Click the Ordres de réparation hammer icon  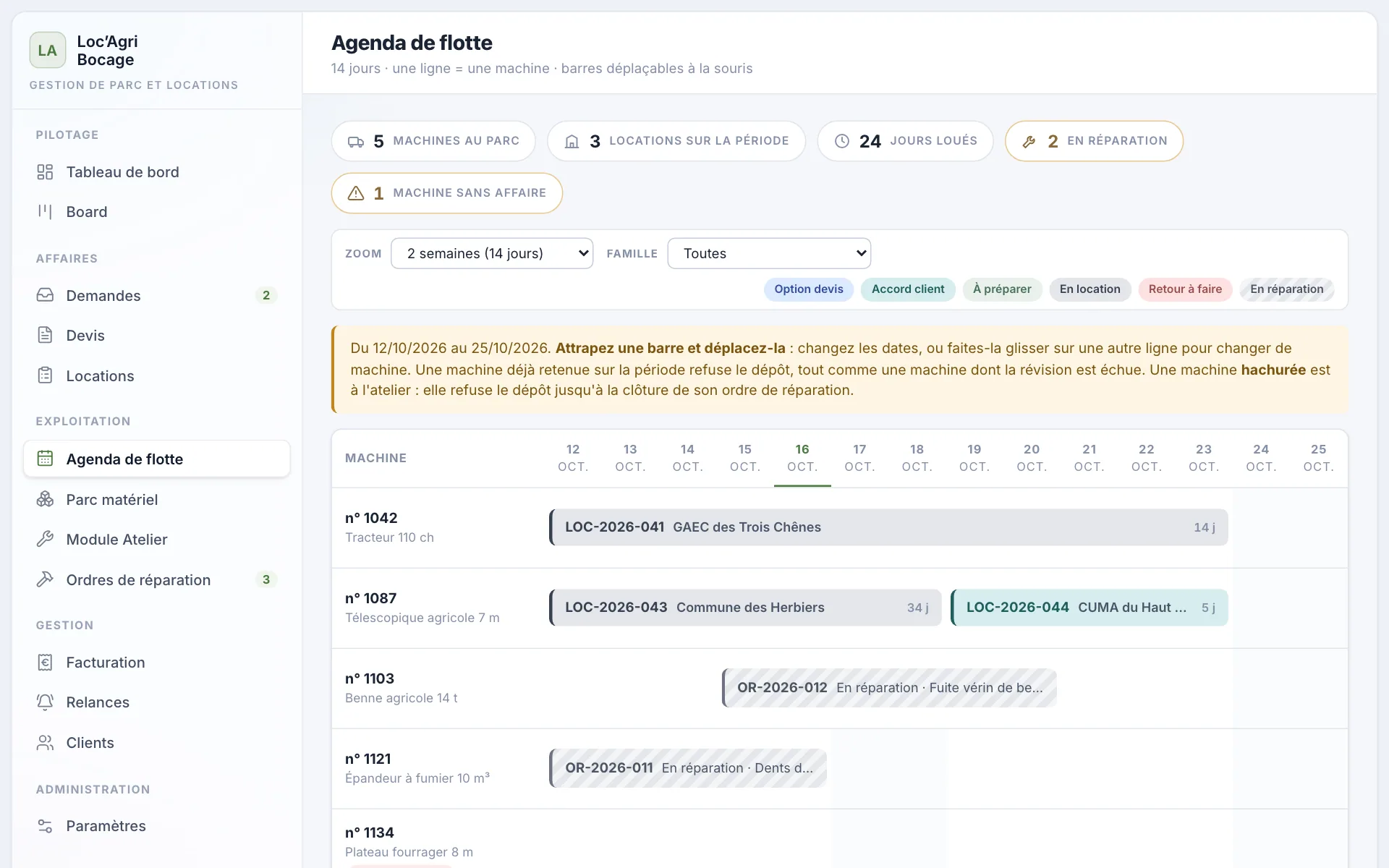click(x=45, y=579)
